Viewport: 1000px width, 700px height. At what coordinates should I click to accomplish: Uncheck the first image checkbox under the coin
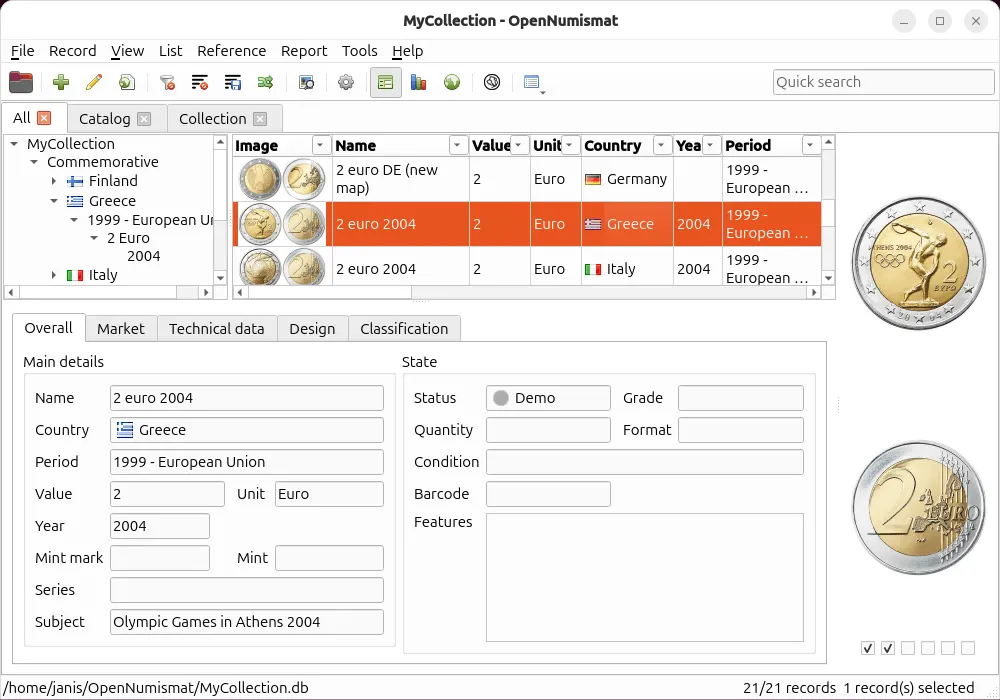pyautogui.click(x=867, y=648)
